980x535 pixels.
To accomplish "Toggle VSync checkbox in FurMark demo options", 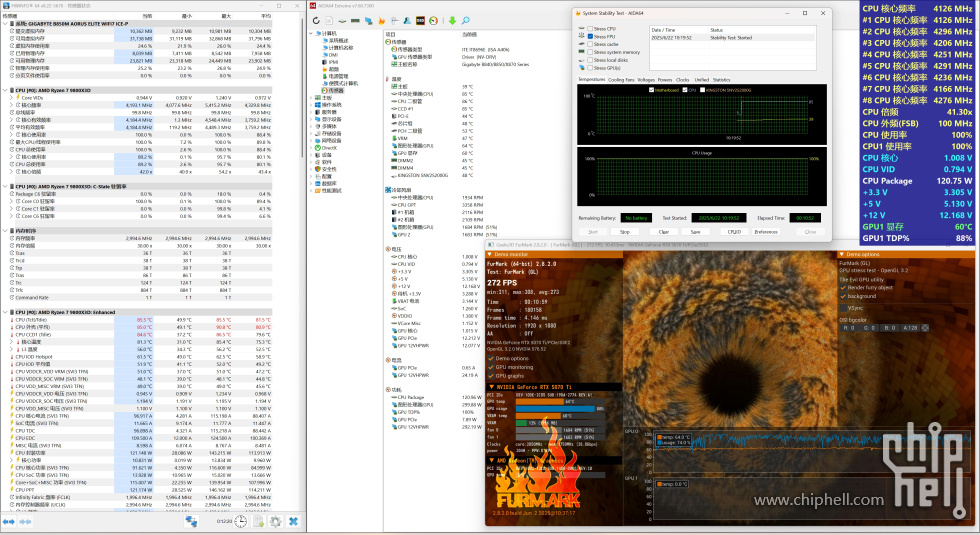I will coord(843,308).
